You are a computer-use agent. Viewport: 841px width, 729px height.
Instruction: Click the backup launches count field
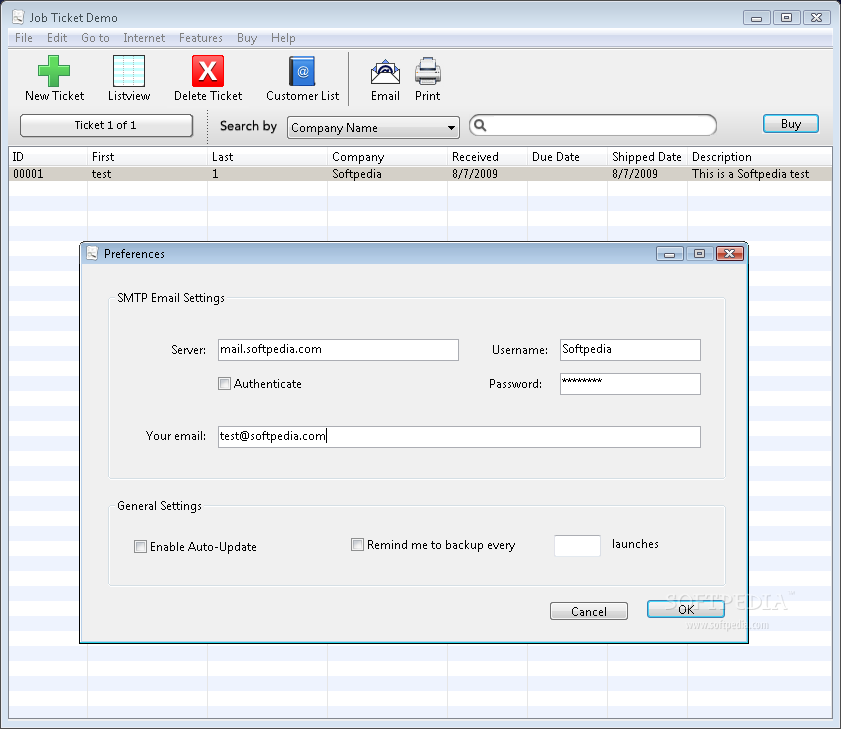tap(577, 546)
